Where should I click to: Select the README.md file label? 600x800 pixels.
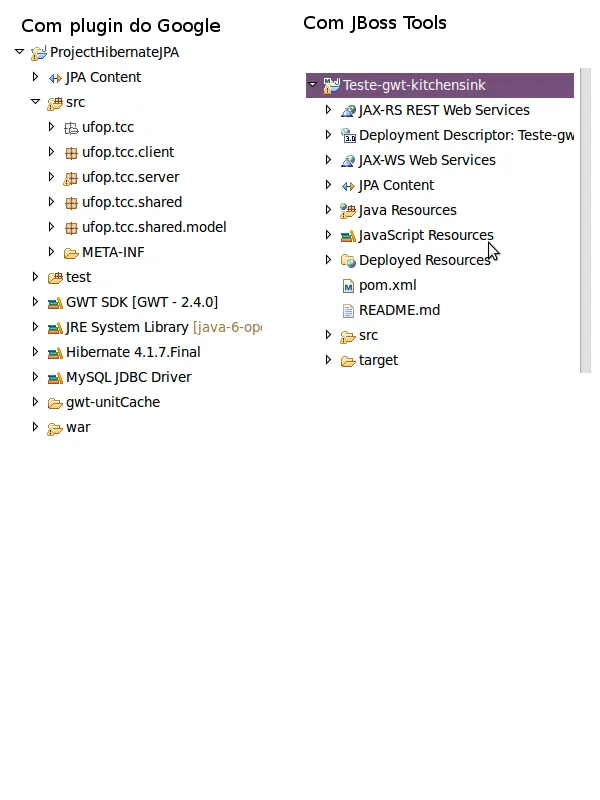tap(399, 310)
